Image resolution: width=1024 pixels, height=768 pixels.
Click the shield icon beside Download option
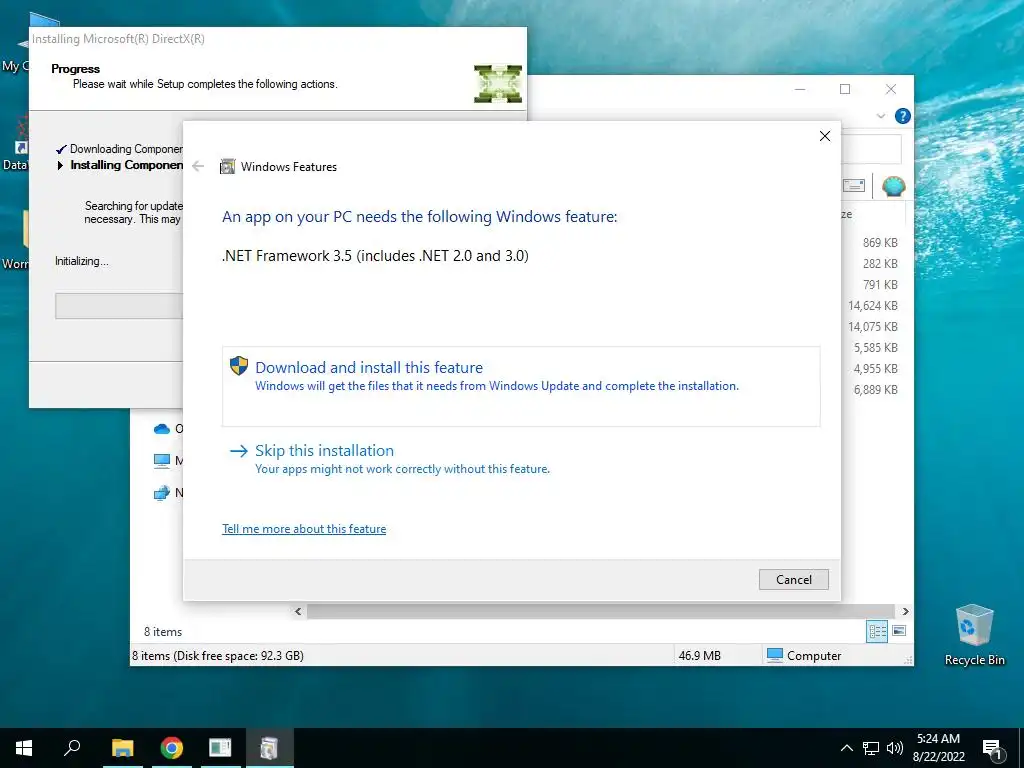coord(239,366)
